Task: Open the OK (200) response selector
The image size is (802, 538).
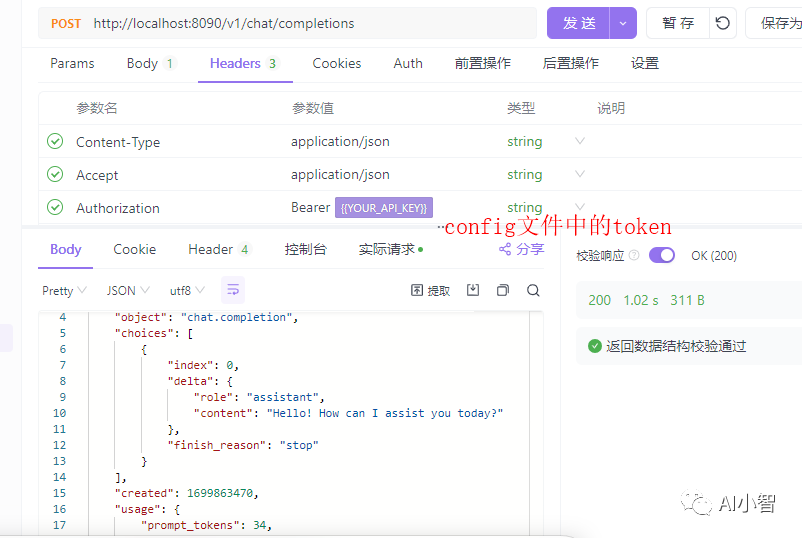Action: tap(714, 256)
